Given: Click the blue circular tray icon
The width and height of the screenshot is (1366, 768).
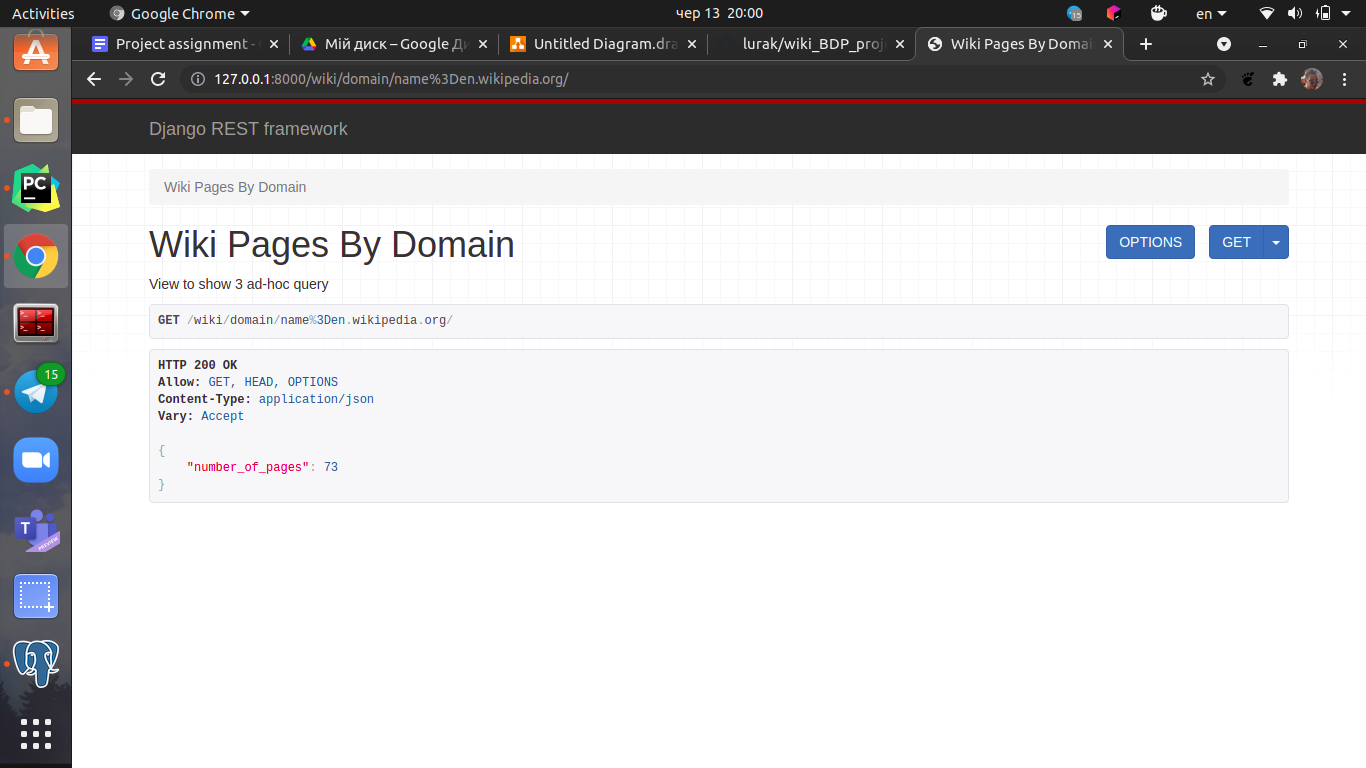Looking at the screenshot, I should tap(1074, 14).
